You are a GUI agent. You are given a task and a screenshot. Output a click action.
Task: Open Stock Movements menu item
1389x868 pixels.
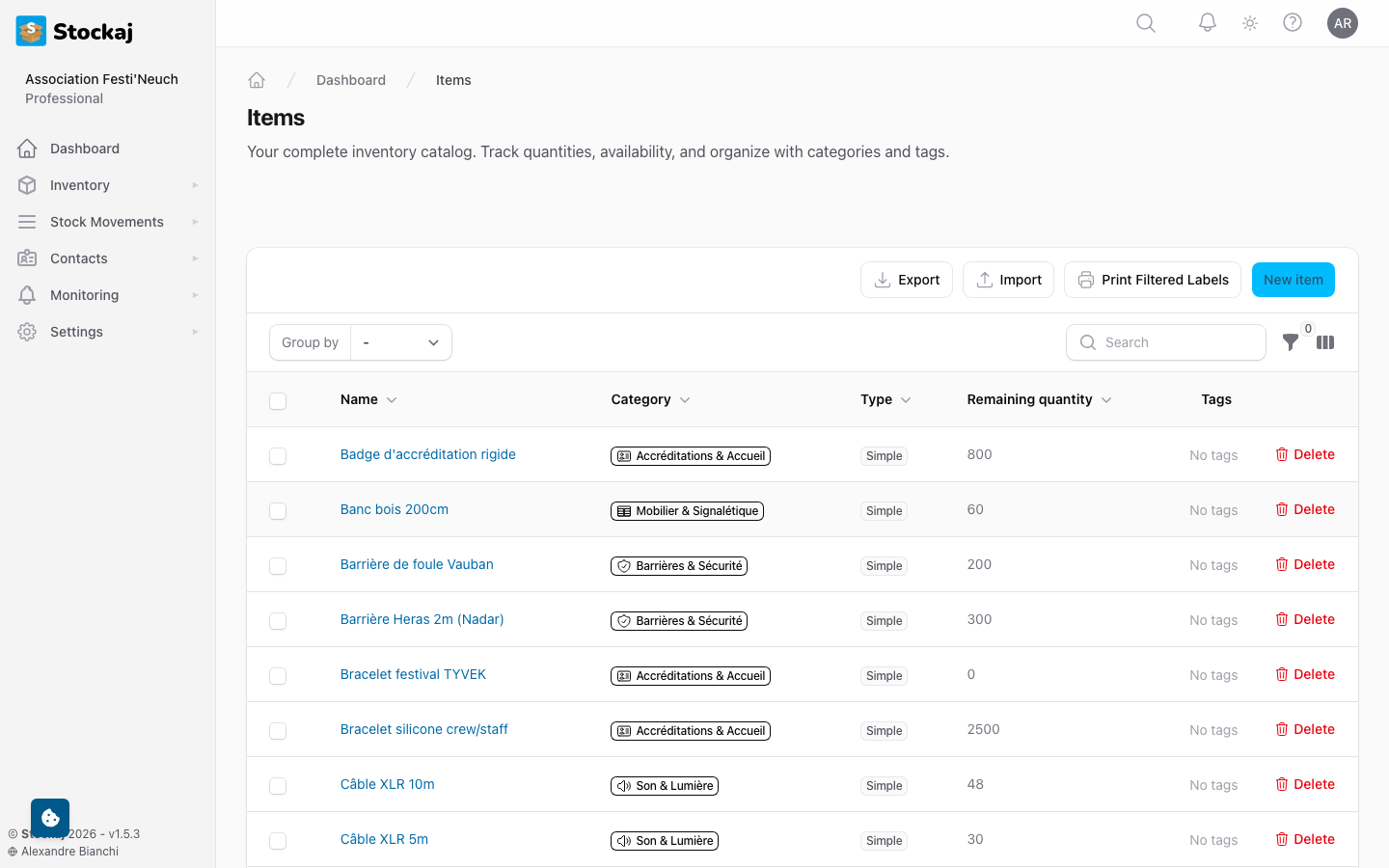(107, 222)
